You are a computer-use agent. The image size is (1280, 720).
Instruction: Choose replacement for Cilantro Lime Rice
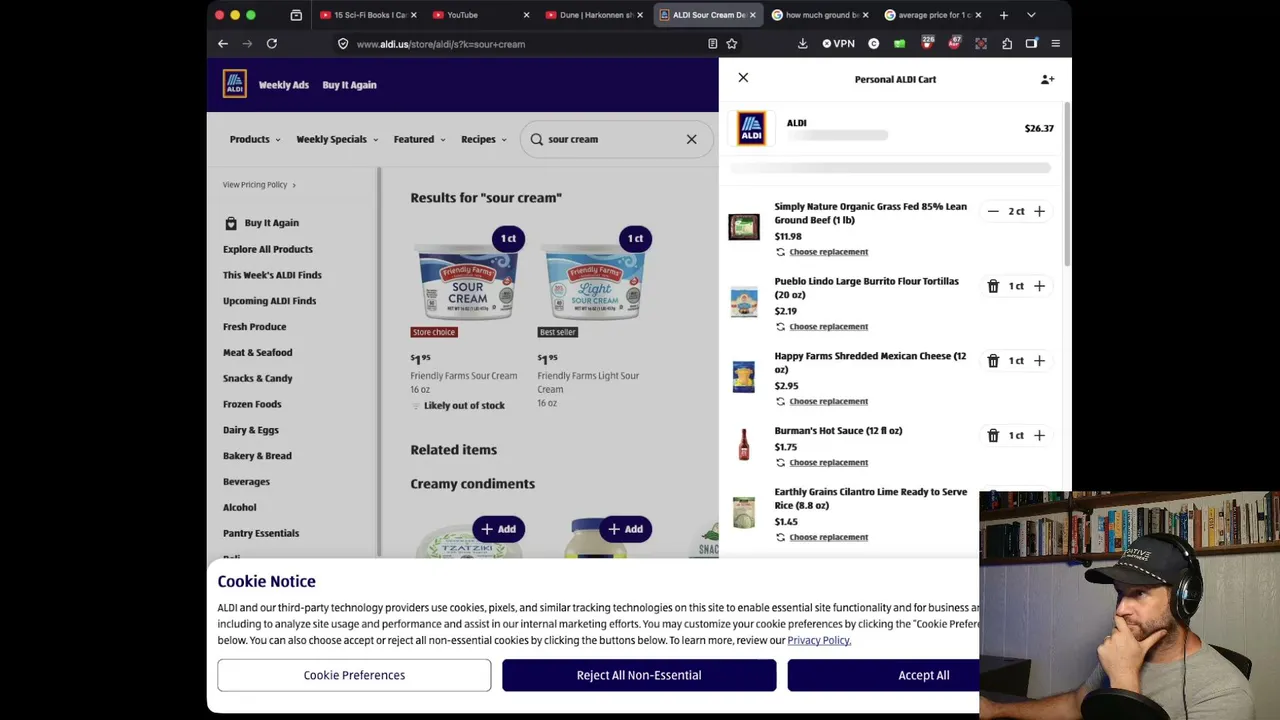[x=828, y=538]
